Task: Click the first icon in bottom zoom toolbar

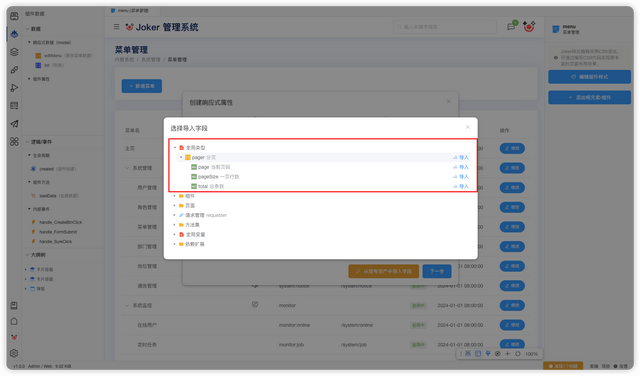Action: click(468, 354)
